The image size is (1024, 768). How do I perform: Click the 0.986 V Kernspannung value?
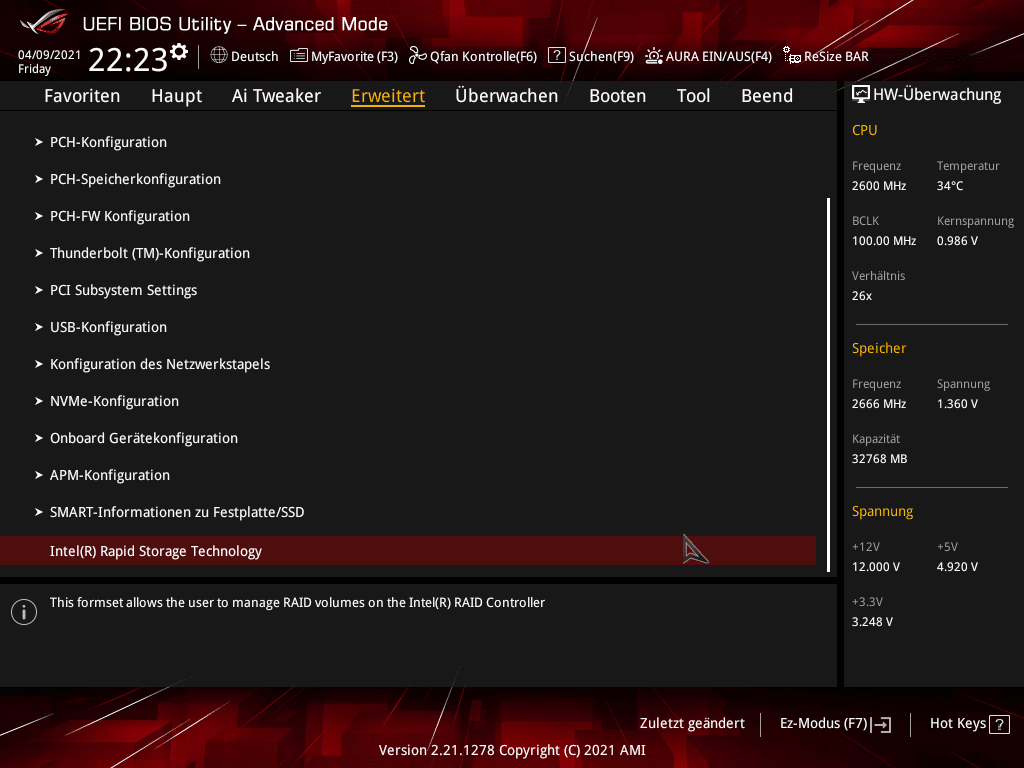click(957, 241)
